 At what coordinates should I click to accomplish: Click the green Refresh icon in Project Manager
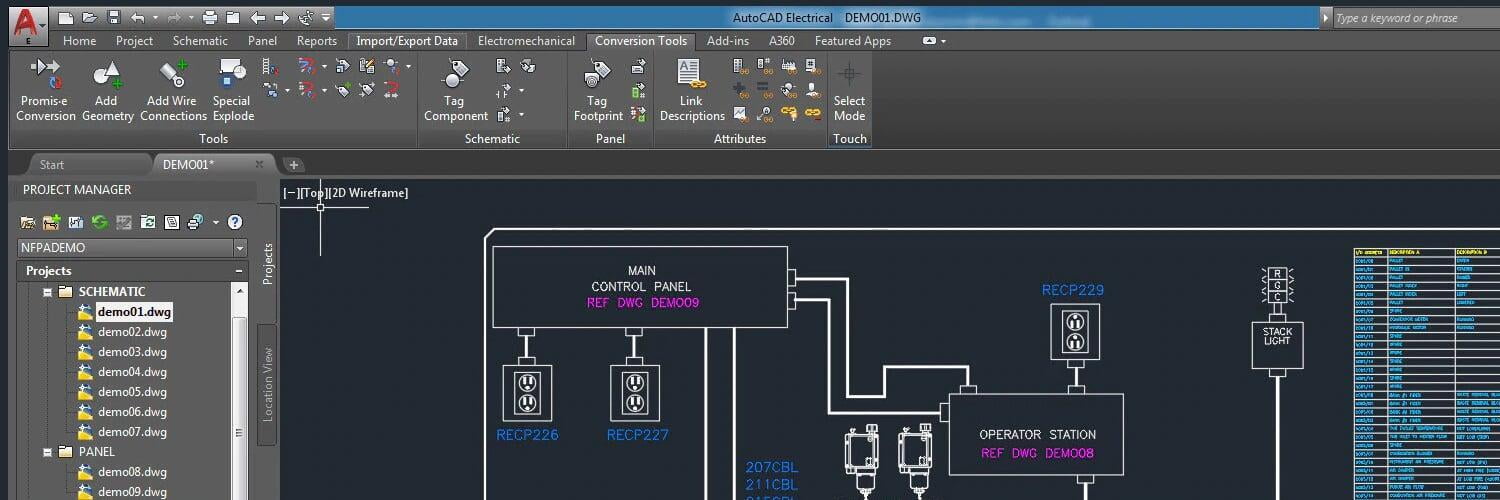coord(99,222)
